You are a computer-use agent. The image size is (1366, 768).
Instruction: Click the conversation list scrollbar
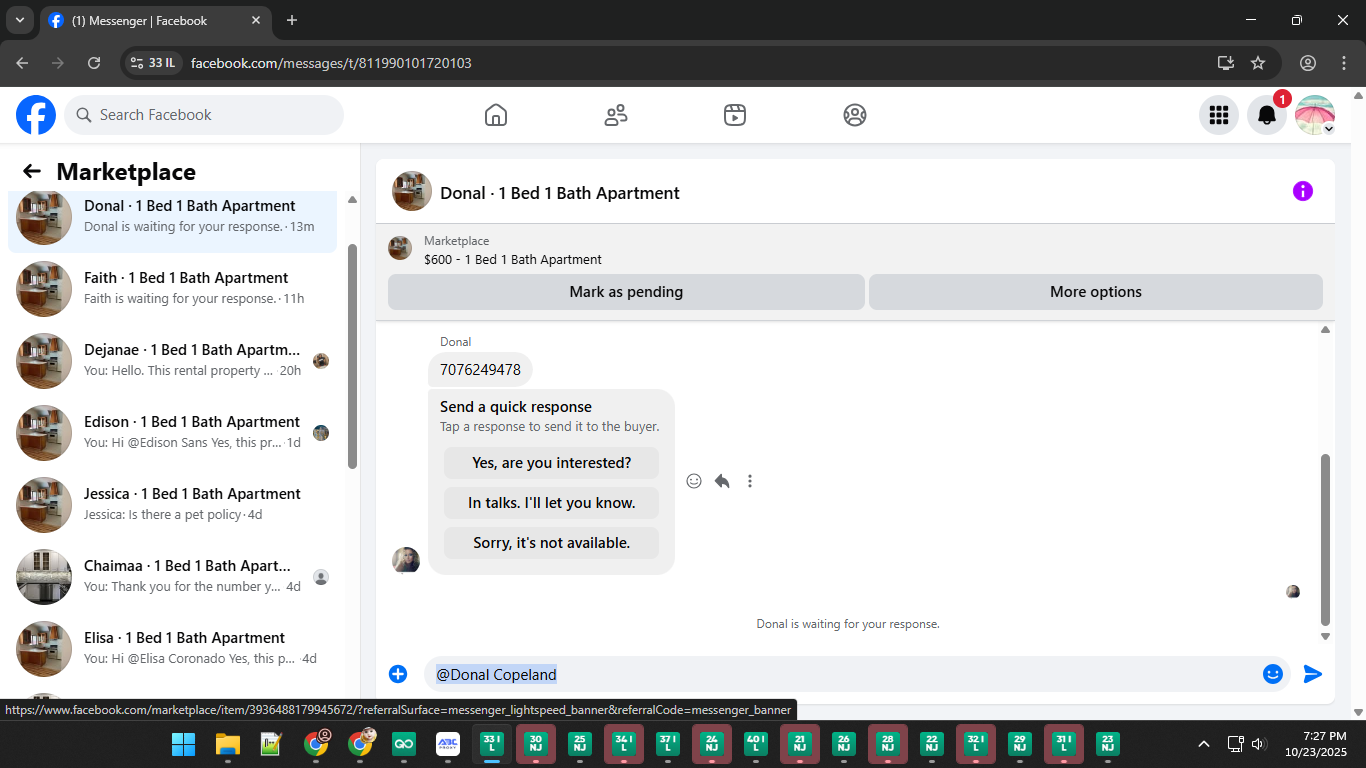(x=352, y=355)
